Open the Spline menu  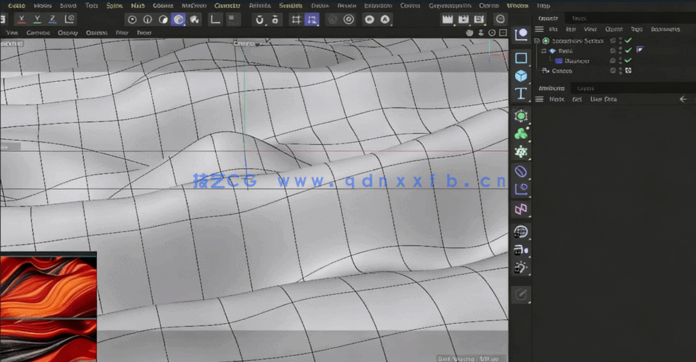[115, 6]
